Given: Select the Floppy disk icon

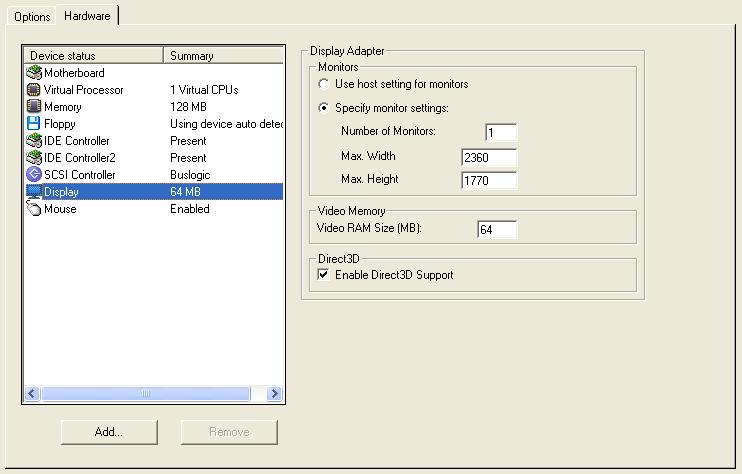Looking at the screenshot, I should click(34, 124).
